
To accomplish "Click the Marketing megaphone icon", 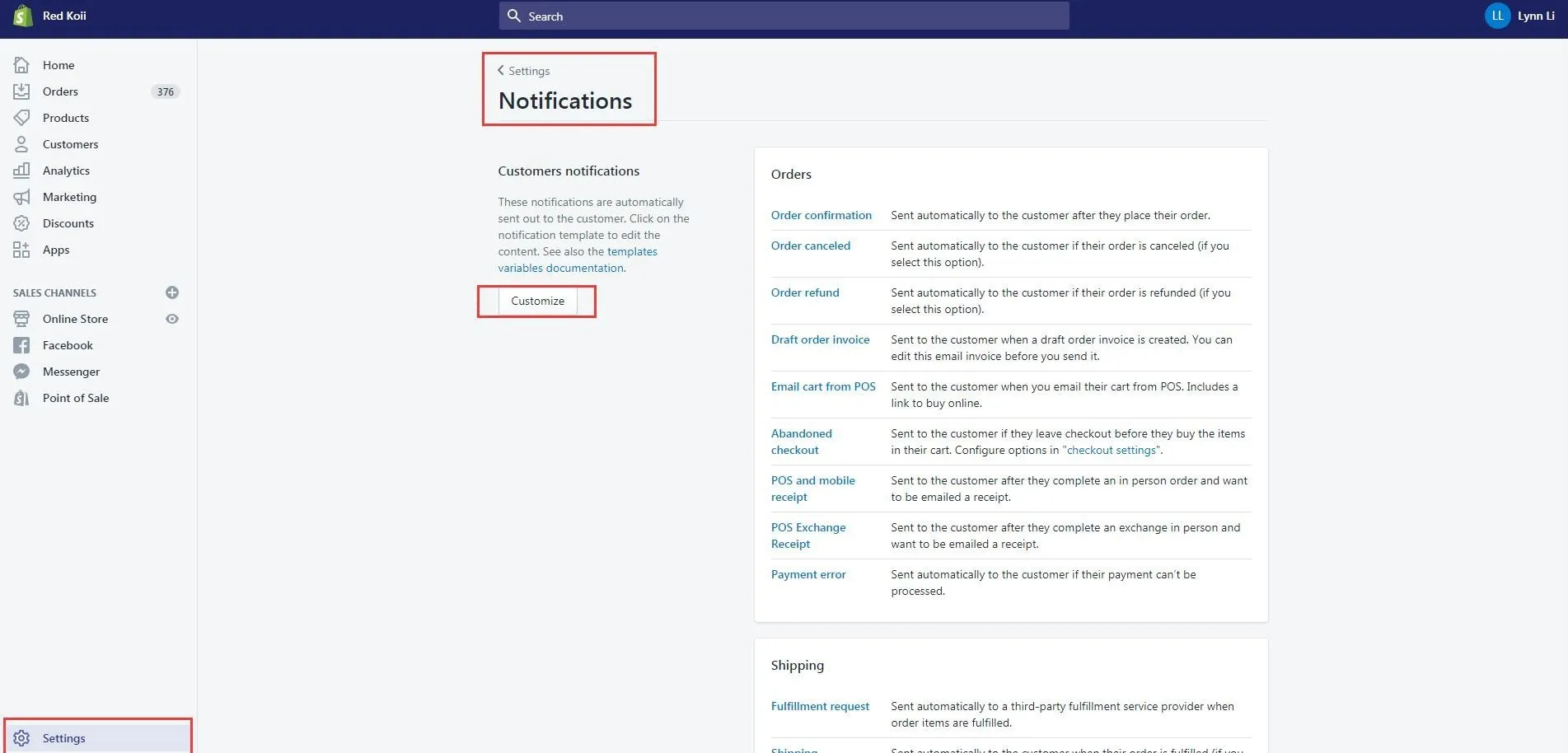I will (x=21, y=197).
